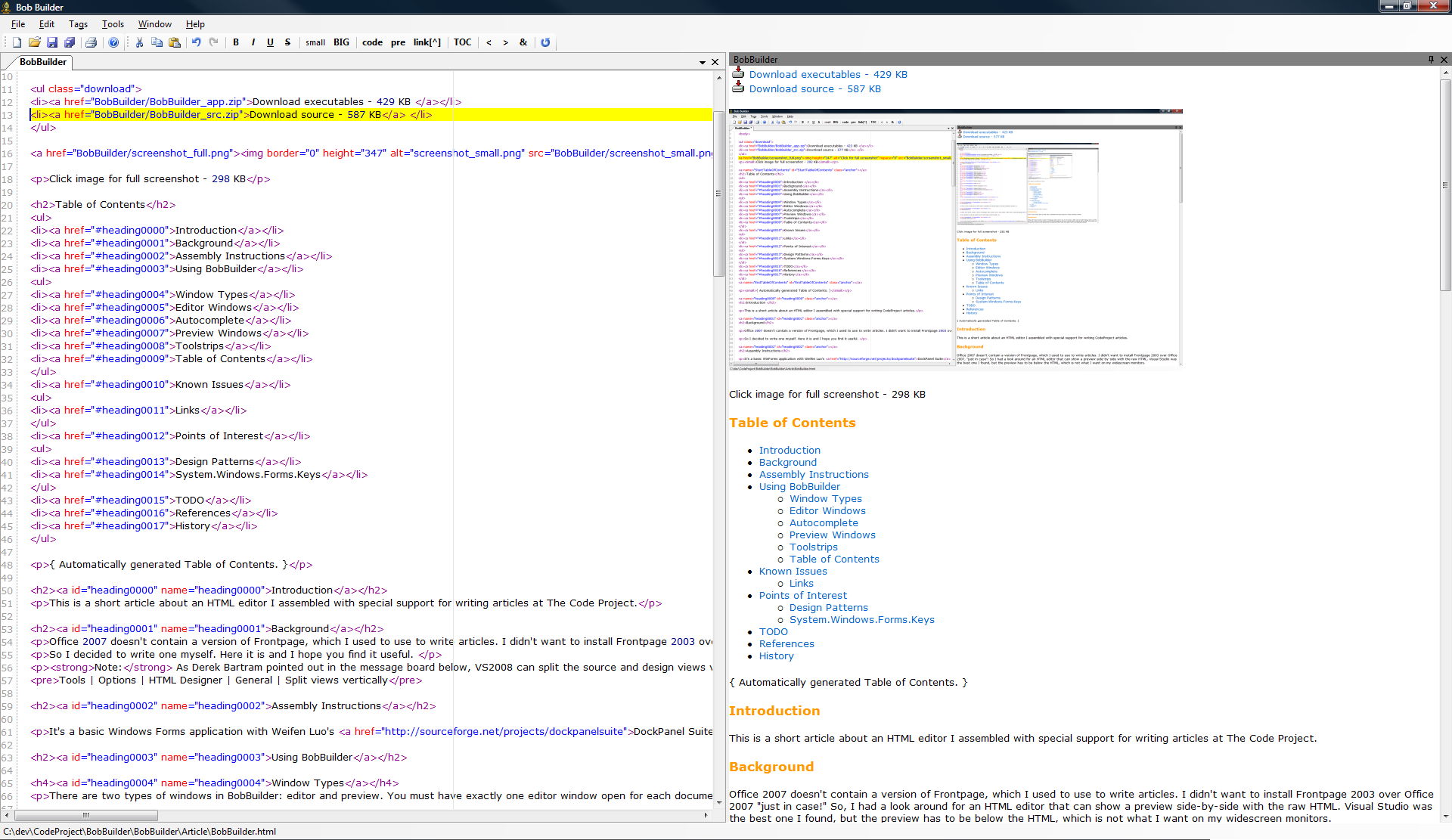Follow Autocomplete link in preview
Image resolution: width=1452 pixels, height=840 pixels.
(824, 522)
